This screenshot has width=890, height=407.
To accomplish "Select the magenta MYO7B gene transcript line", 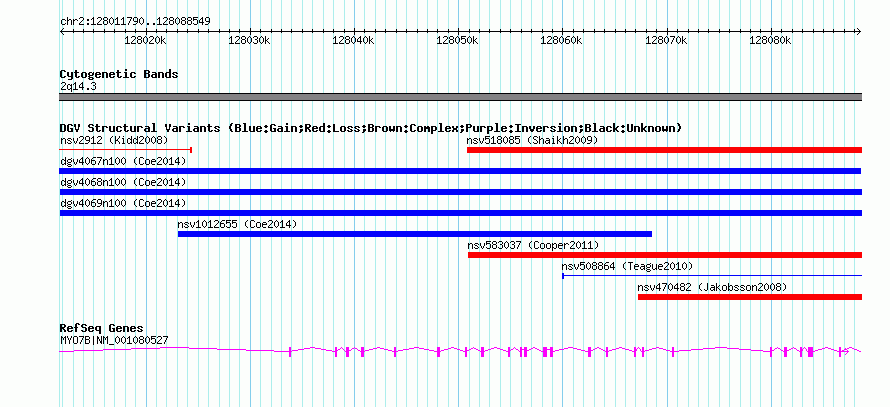I will 460,352.
